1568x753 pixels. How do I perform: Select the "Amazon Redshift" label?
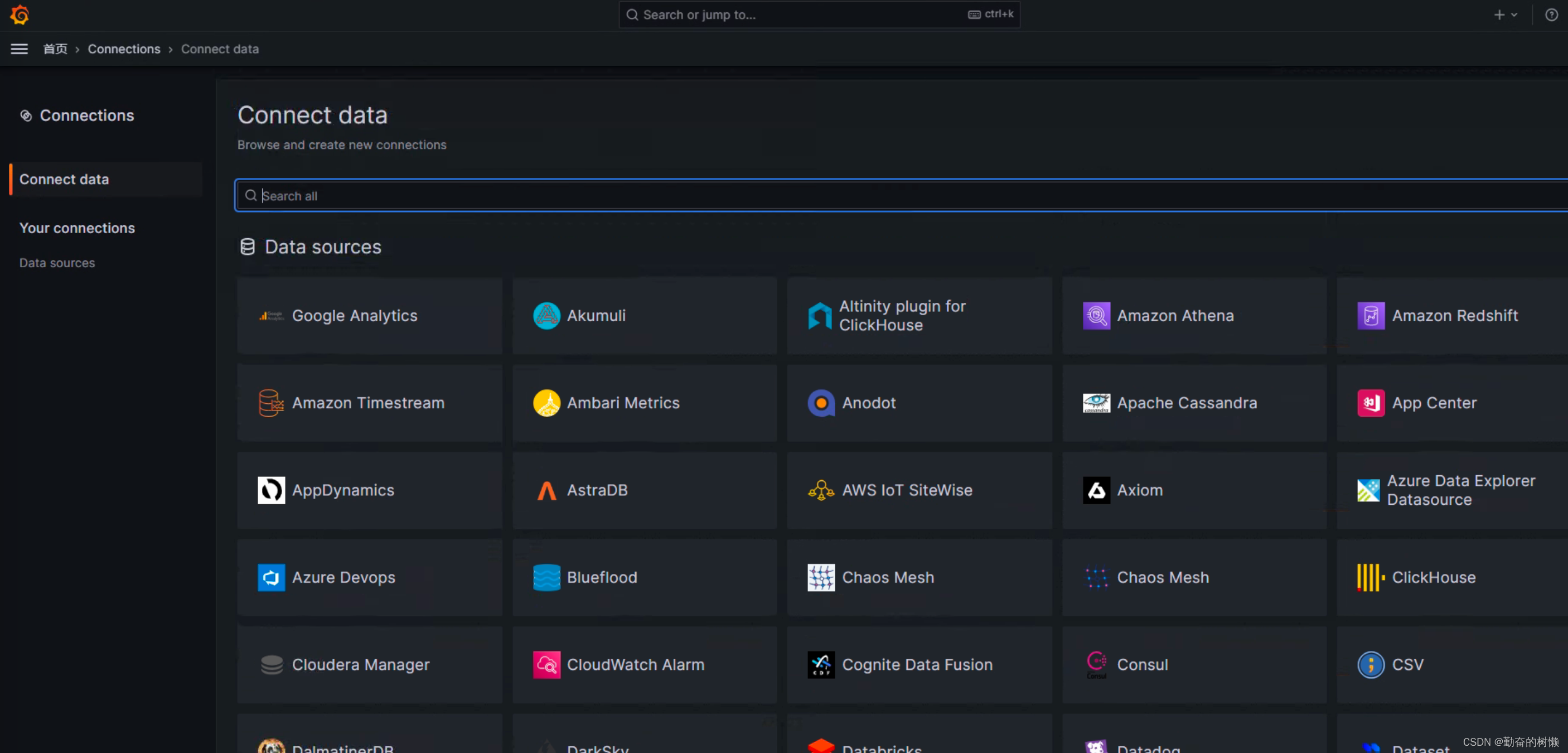click(1455, 316)
